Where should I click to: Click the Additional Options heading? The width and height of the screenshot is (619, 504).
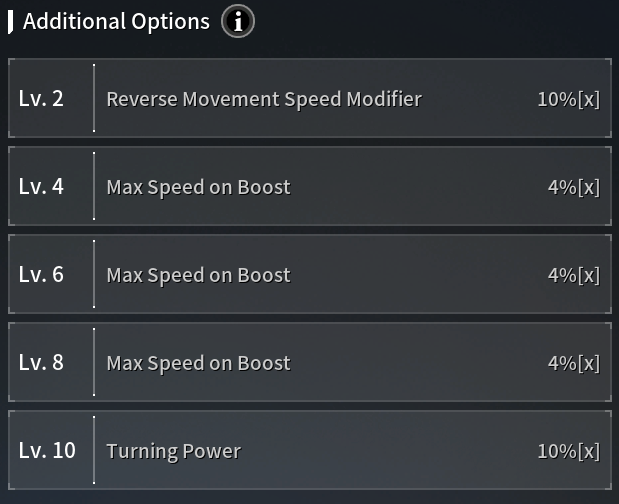pos(116,21)
